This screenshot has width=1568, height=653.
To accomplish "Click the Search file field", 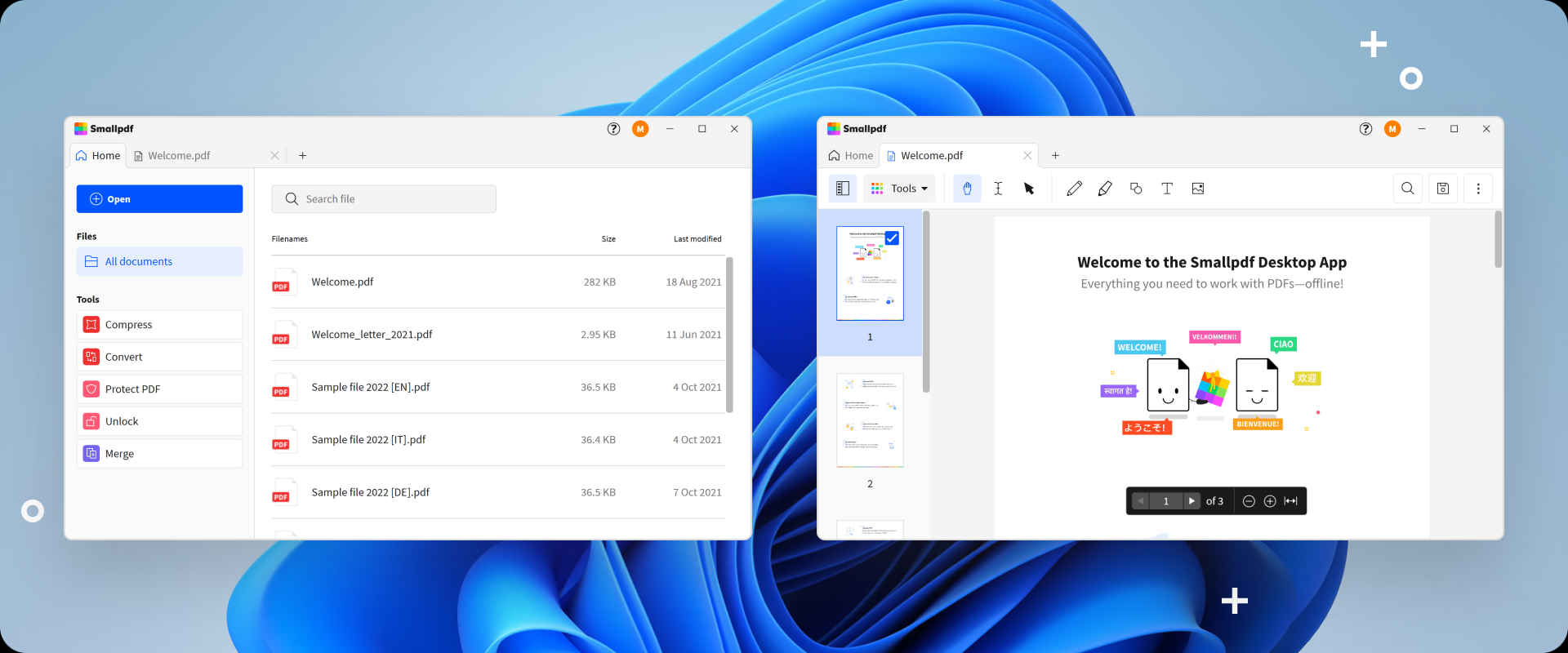I will click(x=384, y=199).
